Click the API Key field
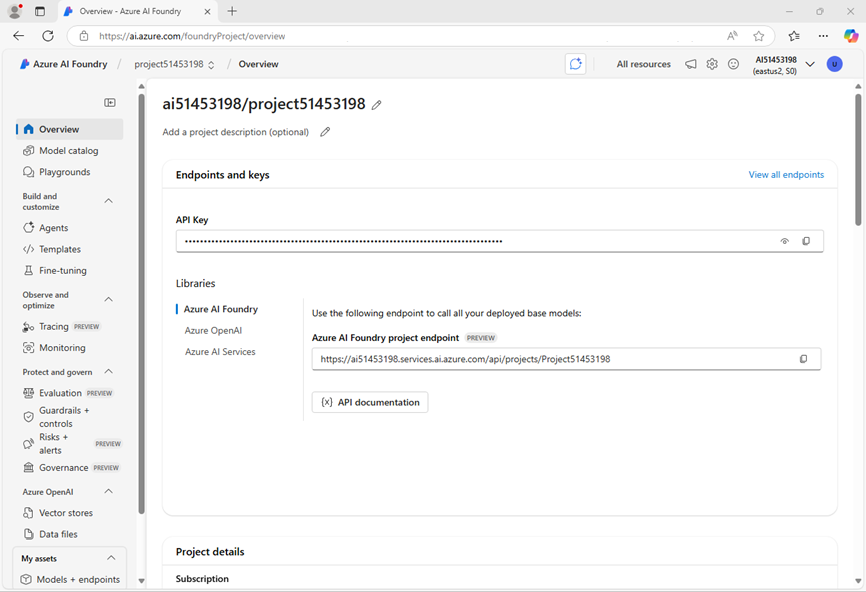 [500, 241]
